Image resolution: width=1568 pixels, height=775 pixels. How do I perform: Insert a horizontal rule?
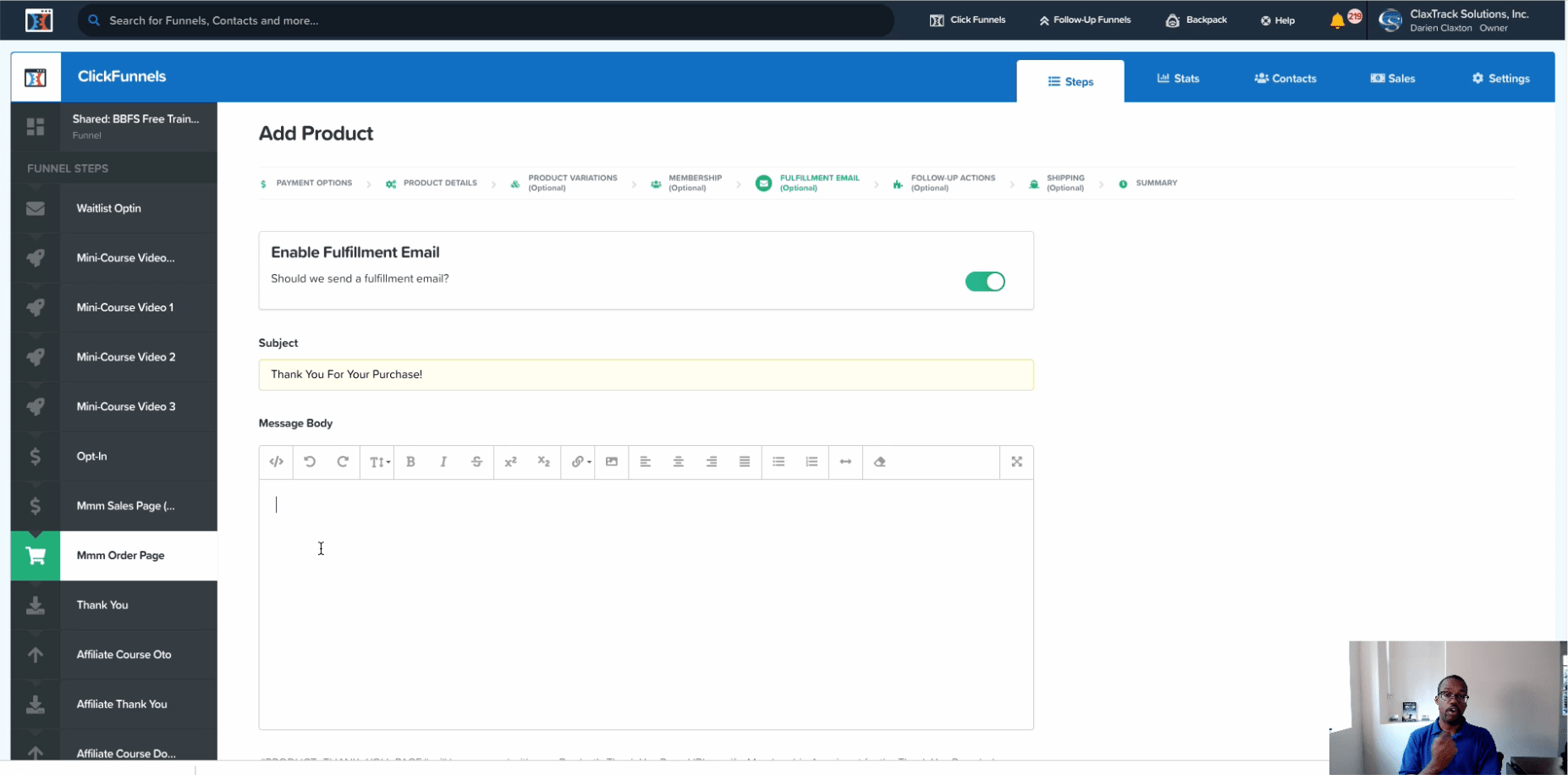point(845,462)
